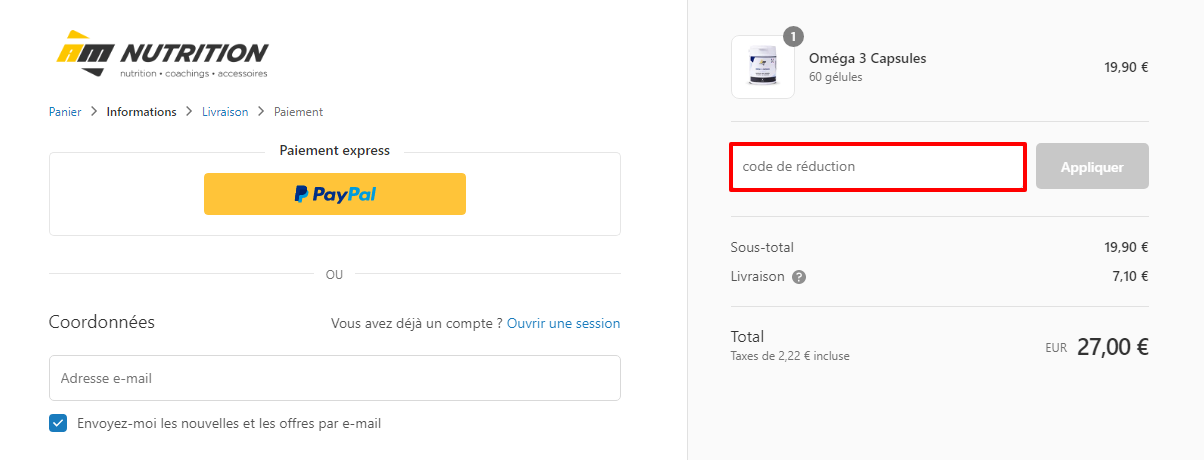
Task: Uncheck the email news and offers checkbox
Action: [58, 423]
